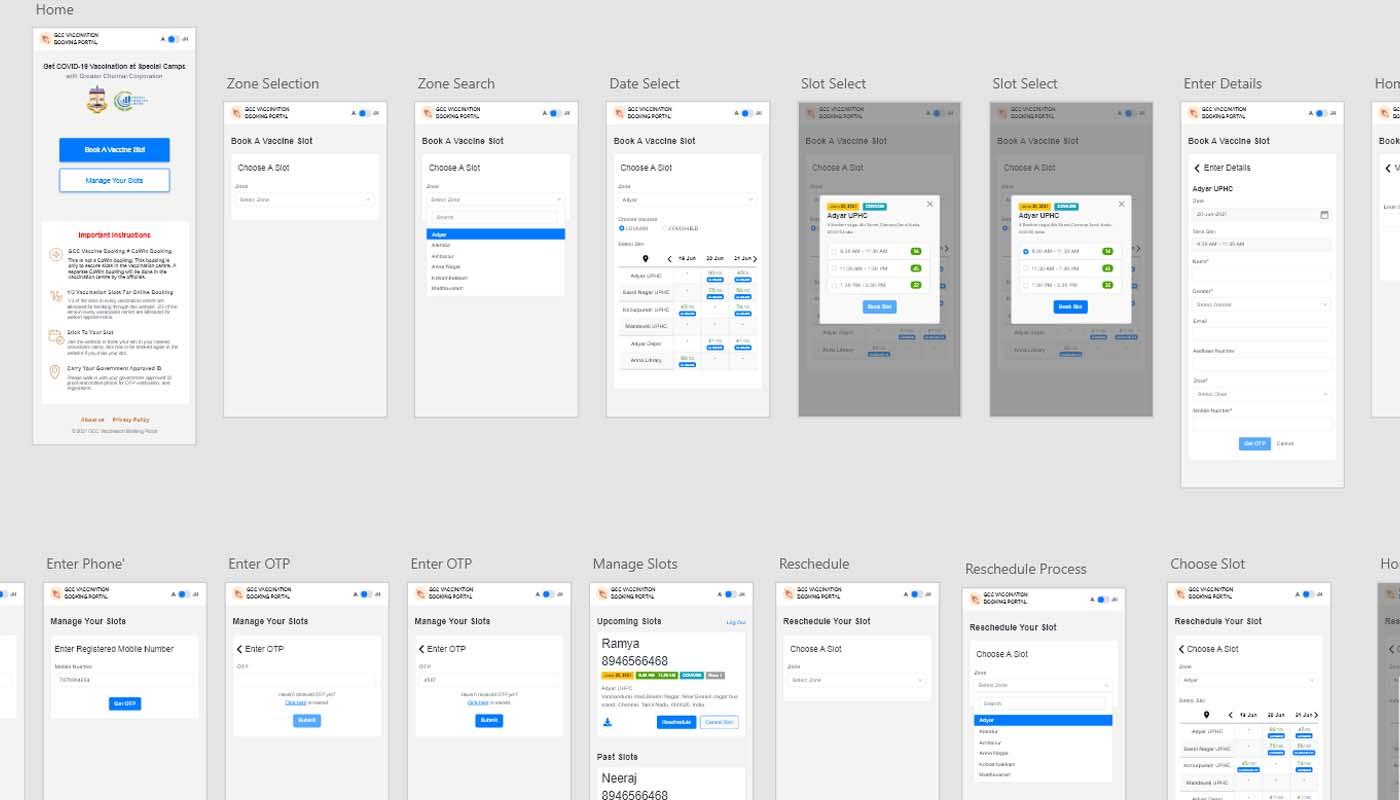Open Select Zone dropdown in Reschedule frame

coord(856,681)
